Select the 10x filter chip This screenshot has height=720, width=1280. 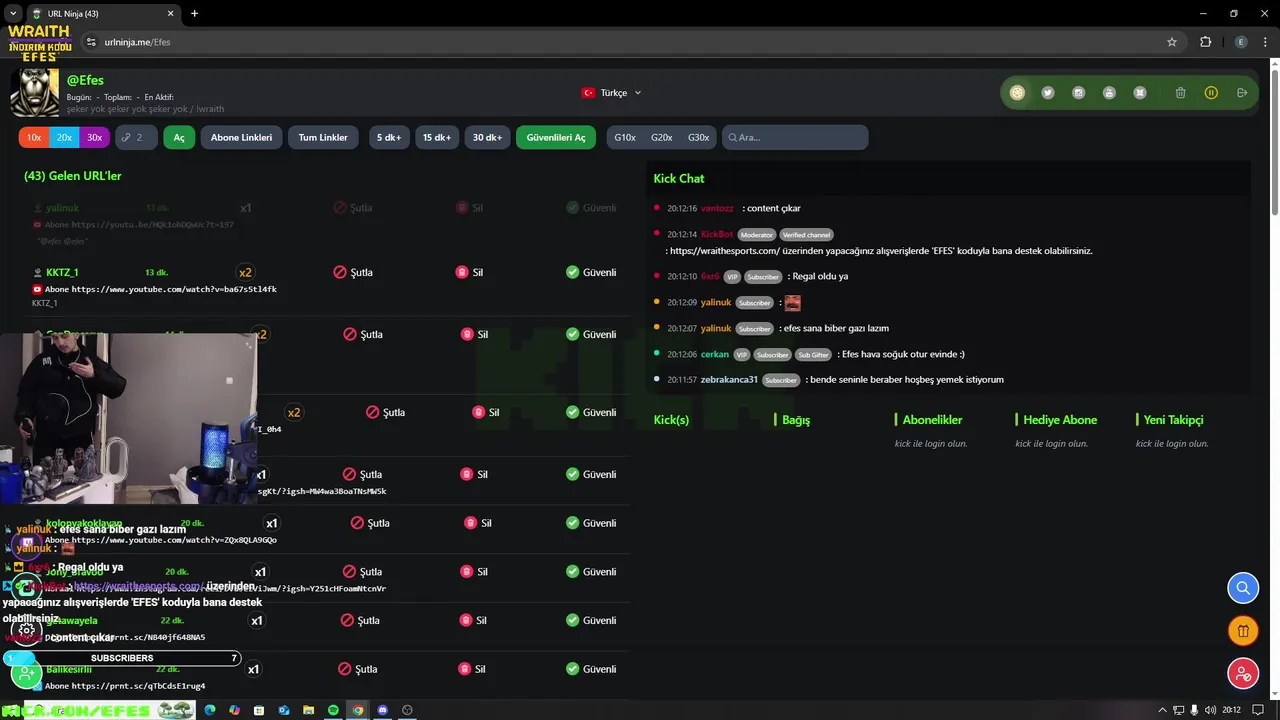[x=34, y=137]
